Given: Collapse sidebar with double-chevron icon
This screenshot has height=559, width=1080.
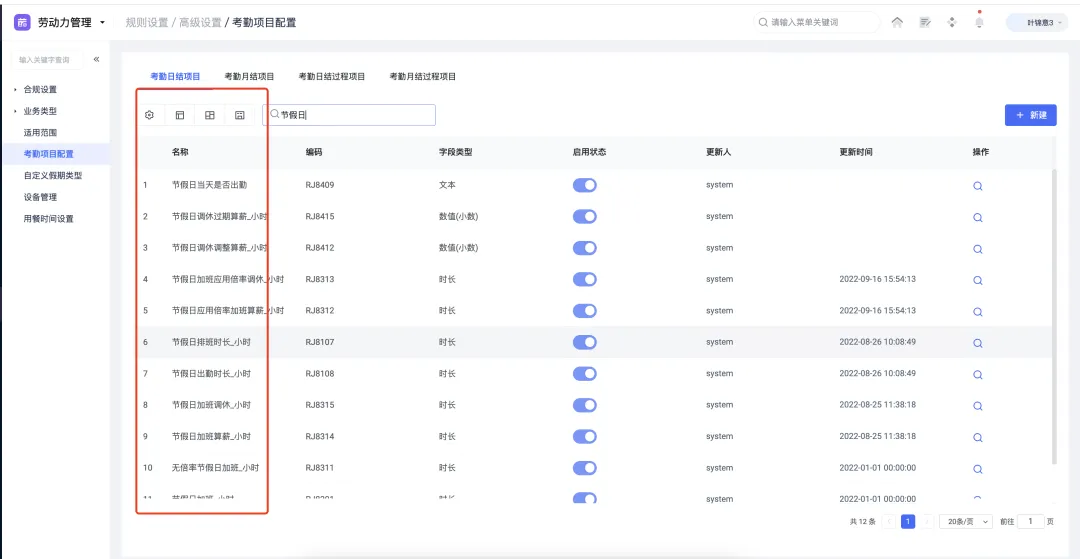Looking at the screenshot, I should [96, 60].
